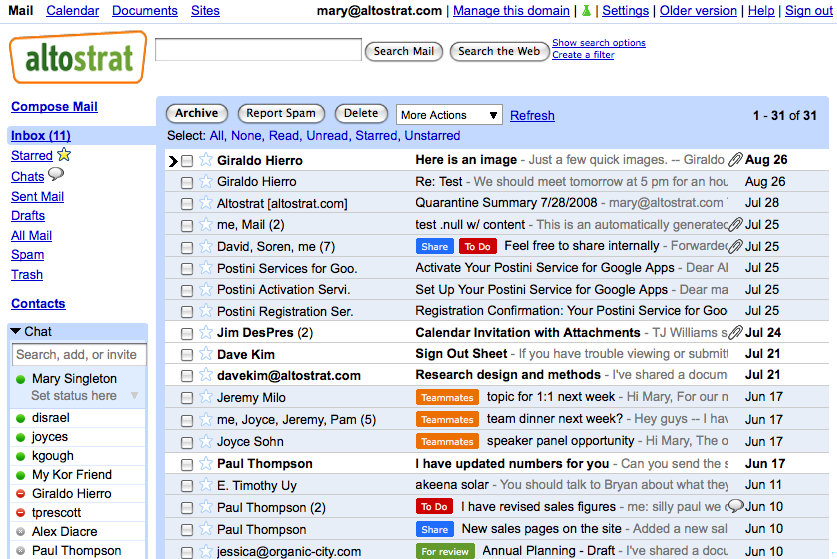This screenshot has height=559, width=837.
Task: Click the green labs flask icon in header
Action: (586, 10)
